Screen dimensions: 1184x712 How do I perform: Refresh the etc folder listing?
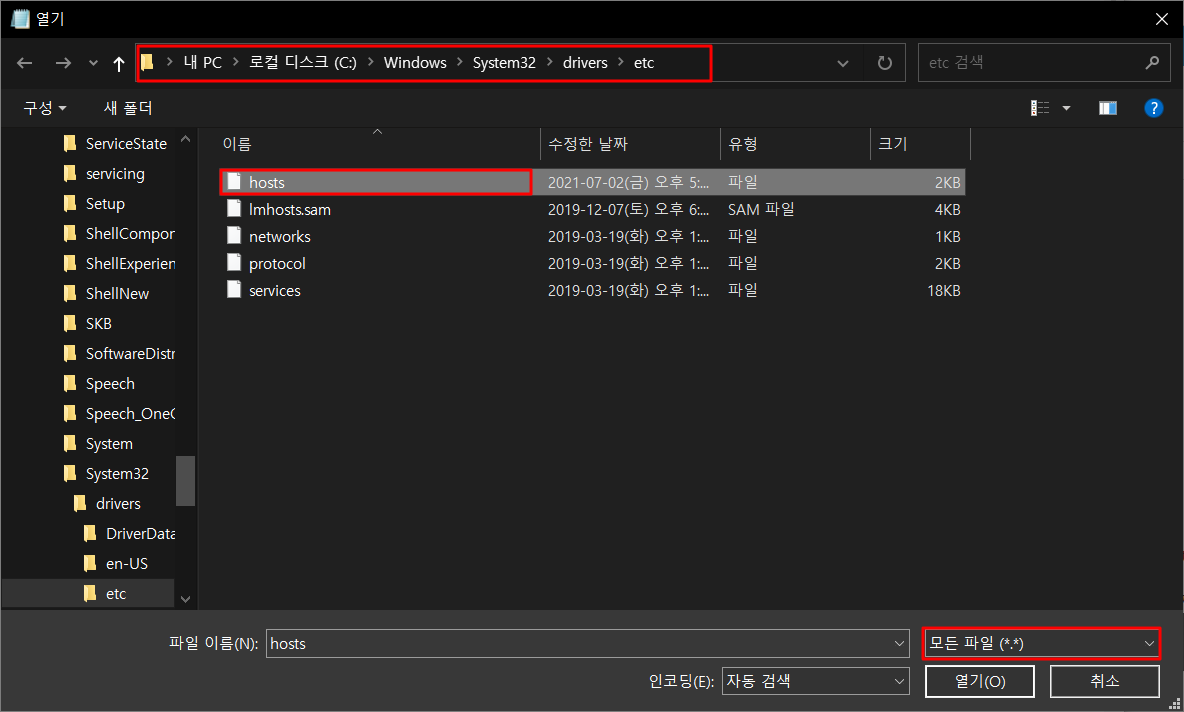click(x=884, y=63)
